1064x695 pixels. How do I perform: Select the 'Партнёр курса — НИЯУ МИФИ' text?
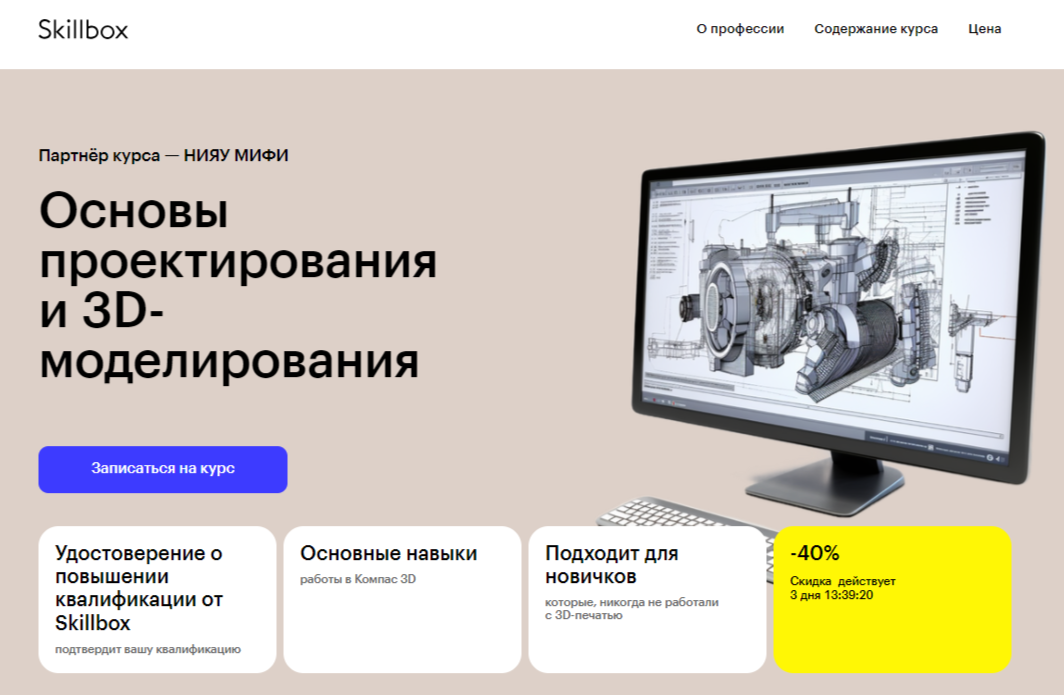pos(164,155)
